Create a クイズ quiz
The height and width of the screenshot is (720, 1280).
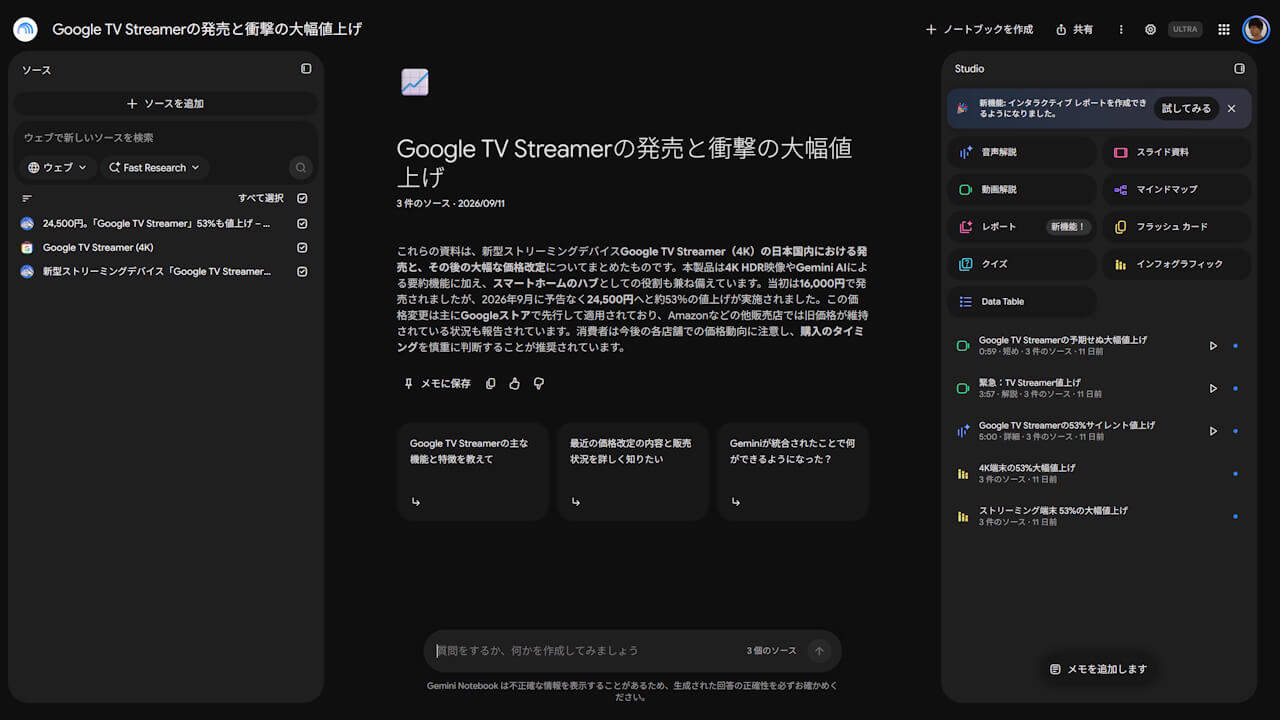[x=1022, y=264]
